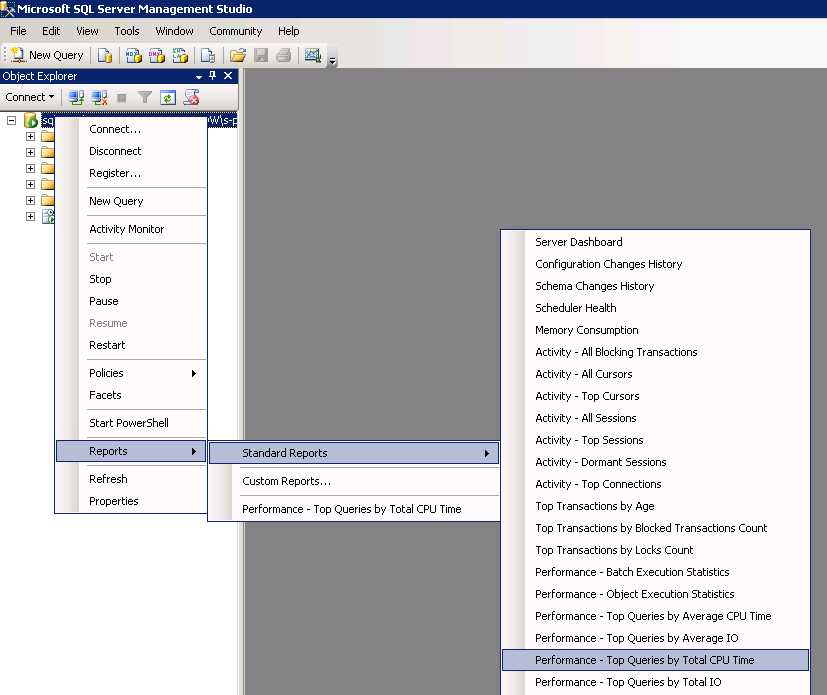Open the toolbar options overflow arrow
Viewport: 827px width, 695px height.
click(x=332, y=60)
